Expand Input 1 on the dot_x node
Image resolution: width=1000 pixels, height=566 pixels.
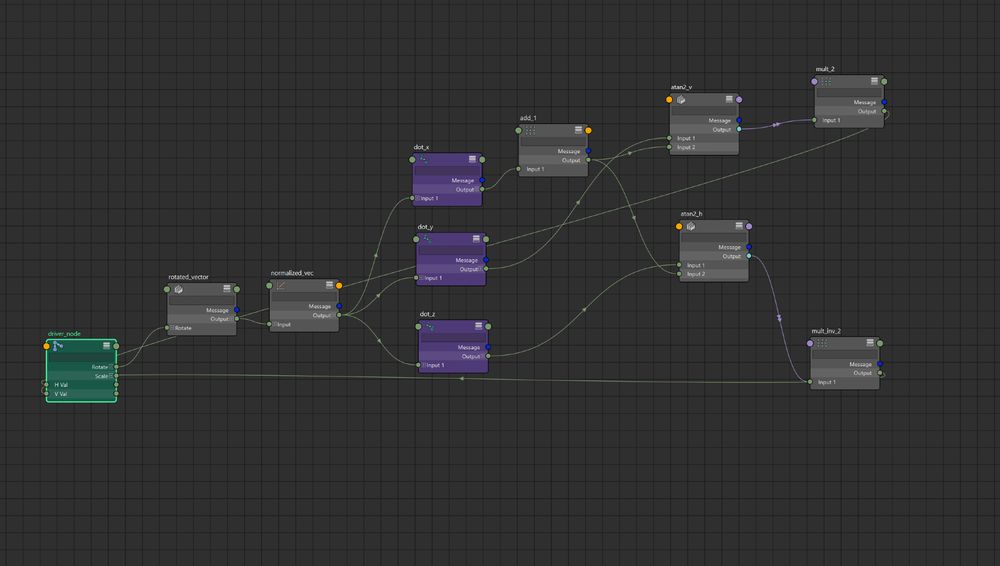coord(418,198)
